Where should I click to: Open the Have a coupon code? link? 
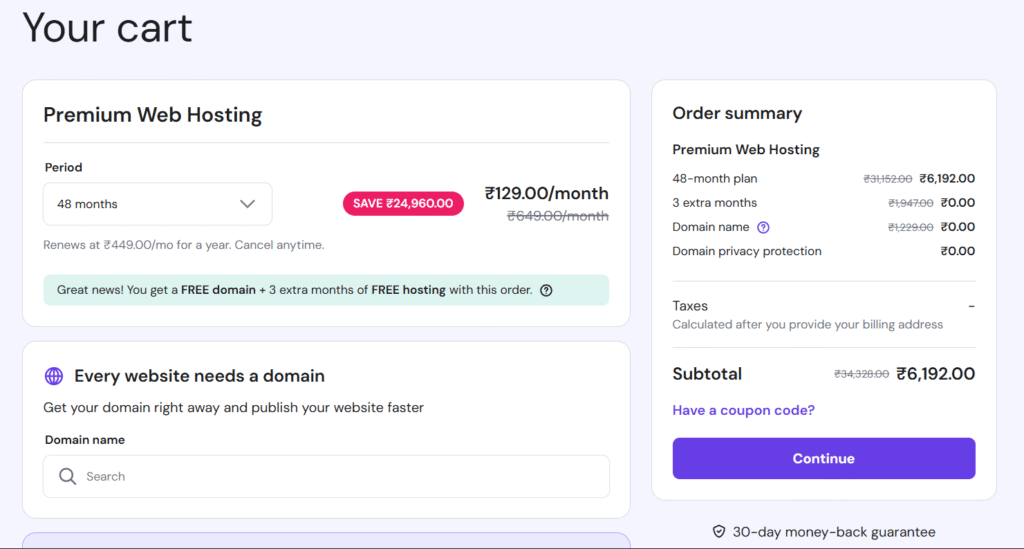pyautogui.click(x=743, y=410)
